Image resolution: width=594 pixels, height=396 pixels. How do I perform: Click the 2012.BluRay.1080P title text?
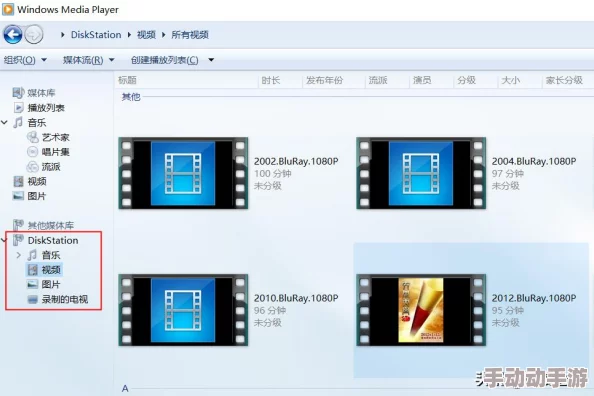point(534,298)
